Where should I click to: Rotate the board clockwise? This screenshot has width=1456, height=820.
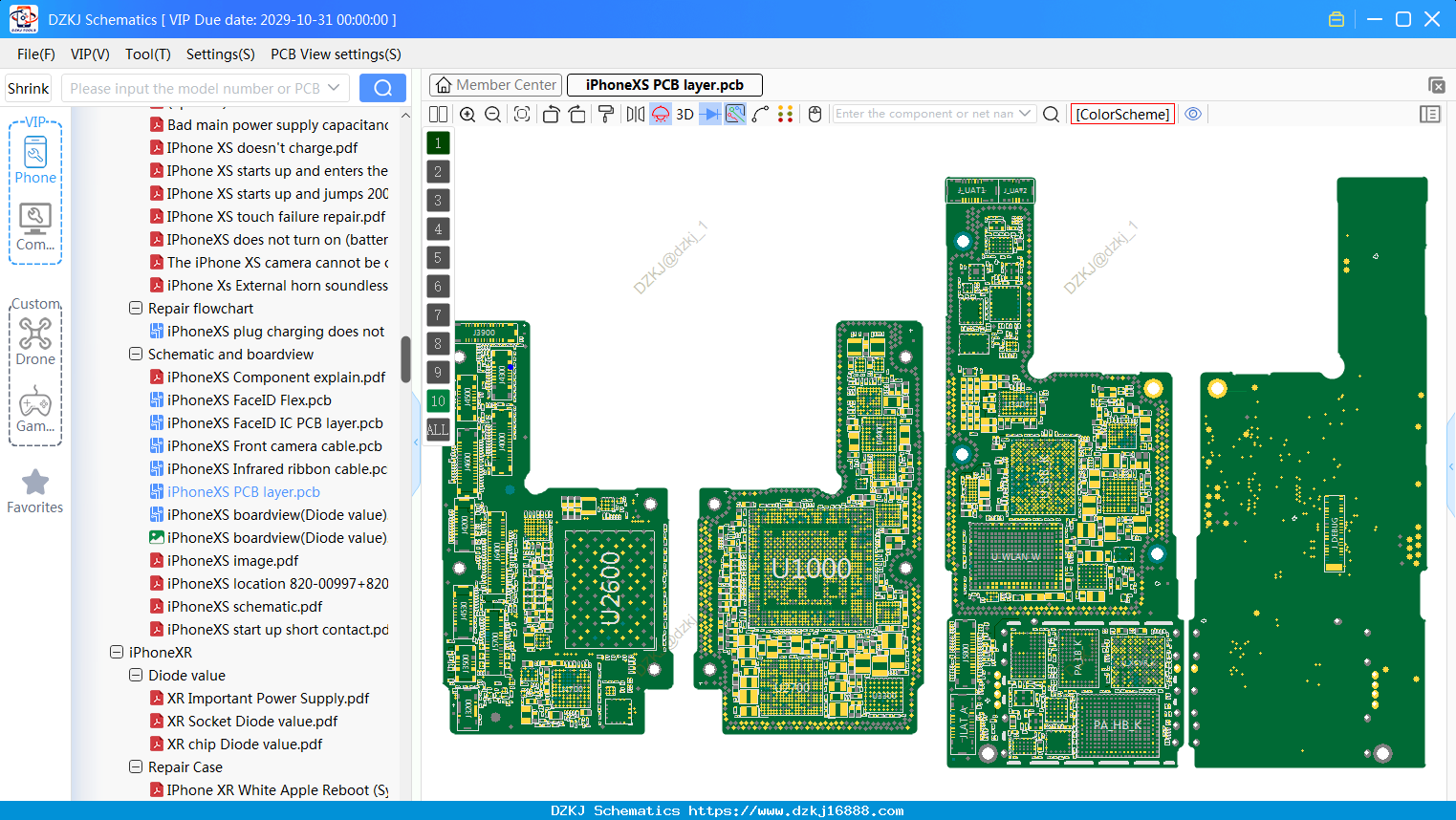[x=577, y=114]
